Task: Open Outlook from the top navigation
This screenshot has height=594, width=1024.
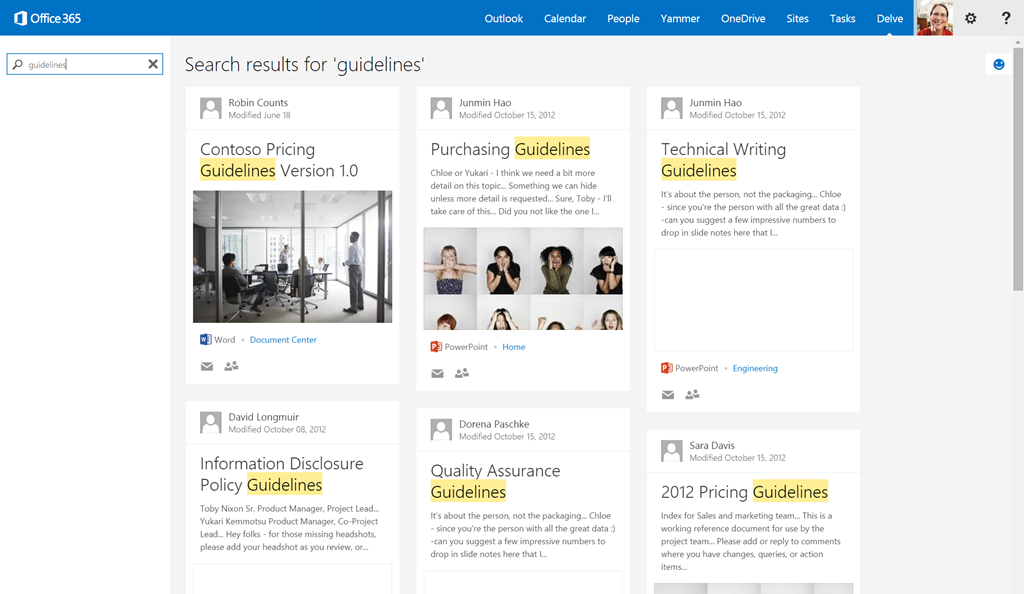Action: pos(504,18)
